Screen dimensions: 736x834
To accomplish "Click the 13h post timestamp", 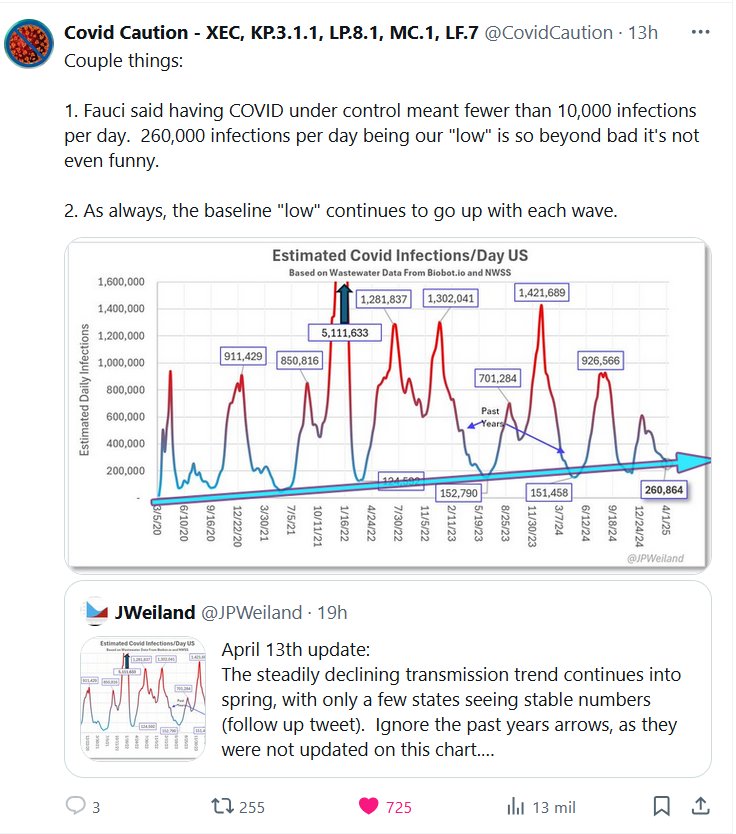I will (642, 32).
